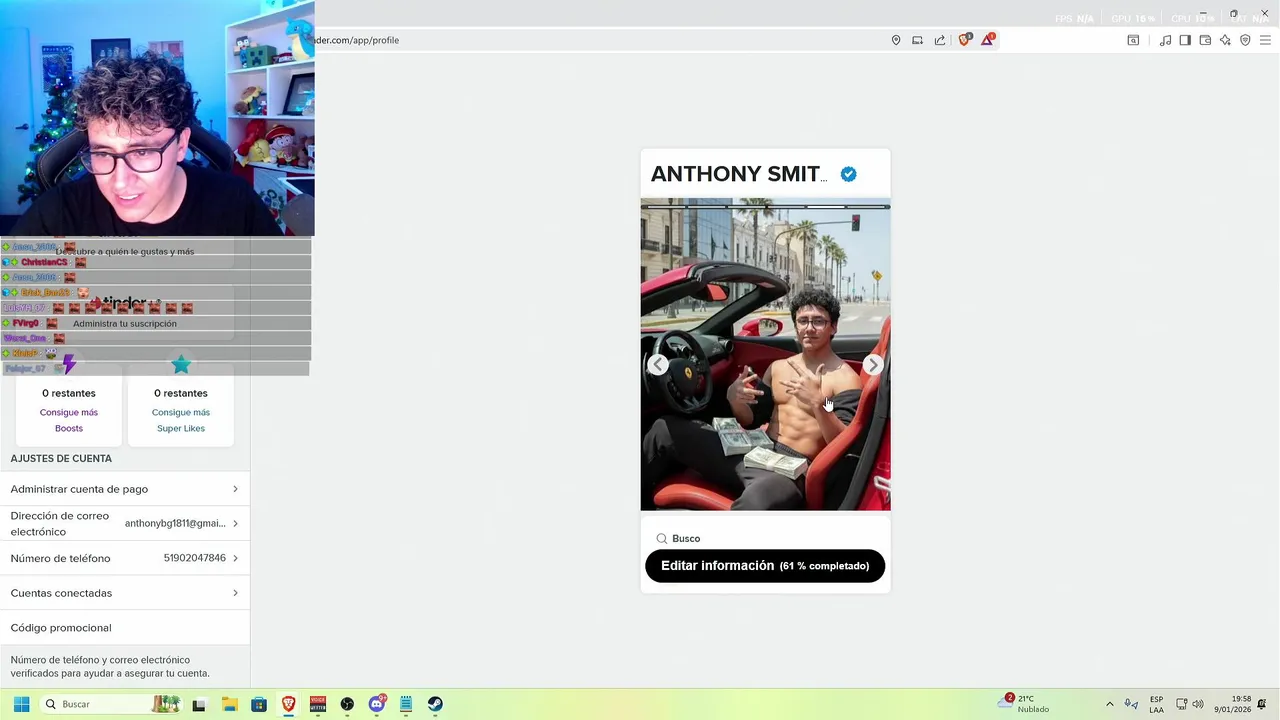Show hidden system tray icons chevron
The width and height of the screenshot is (1280, 720).
1109,704
